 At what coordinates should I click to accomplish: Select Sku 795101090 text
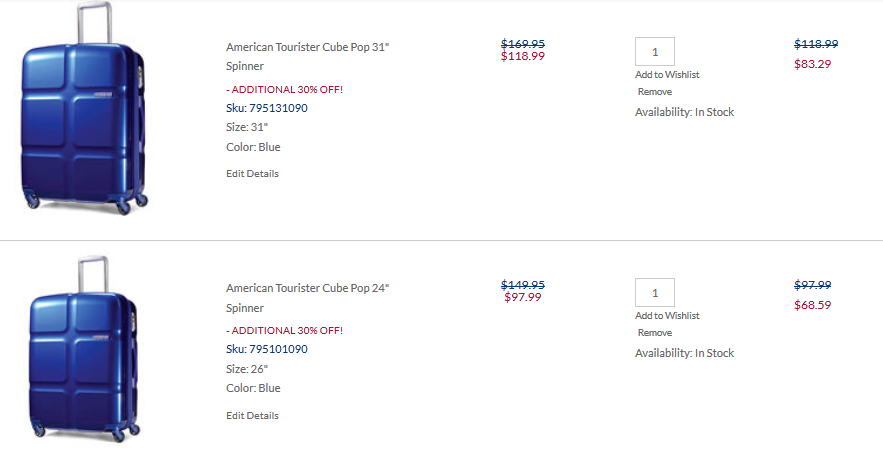pyautogui.click(x=267, y=349)
